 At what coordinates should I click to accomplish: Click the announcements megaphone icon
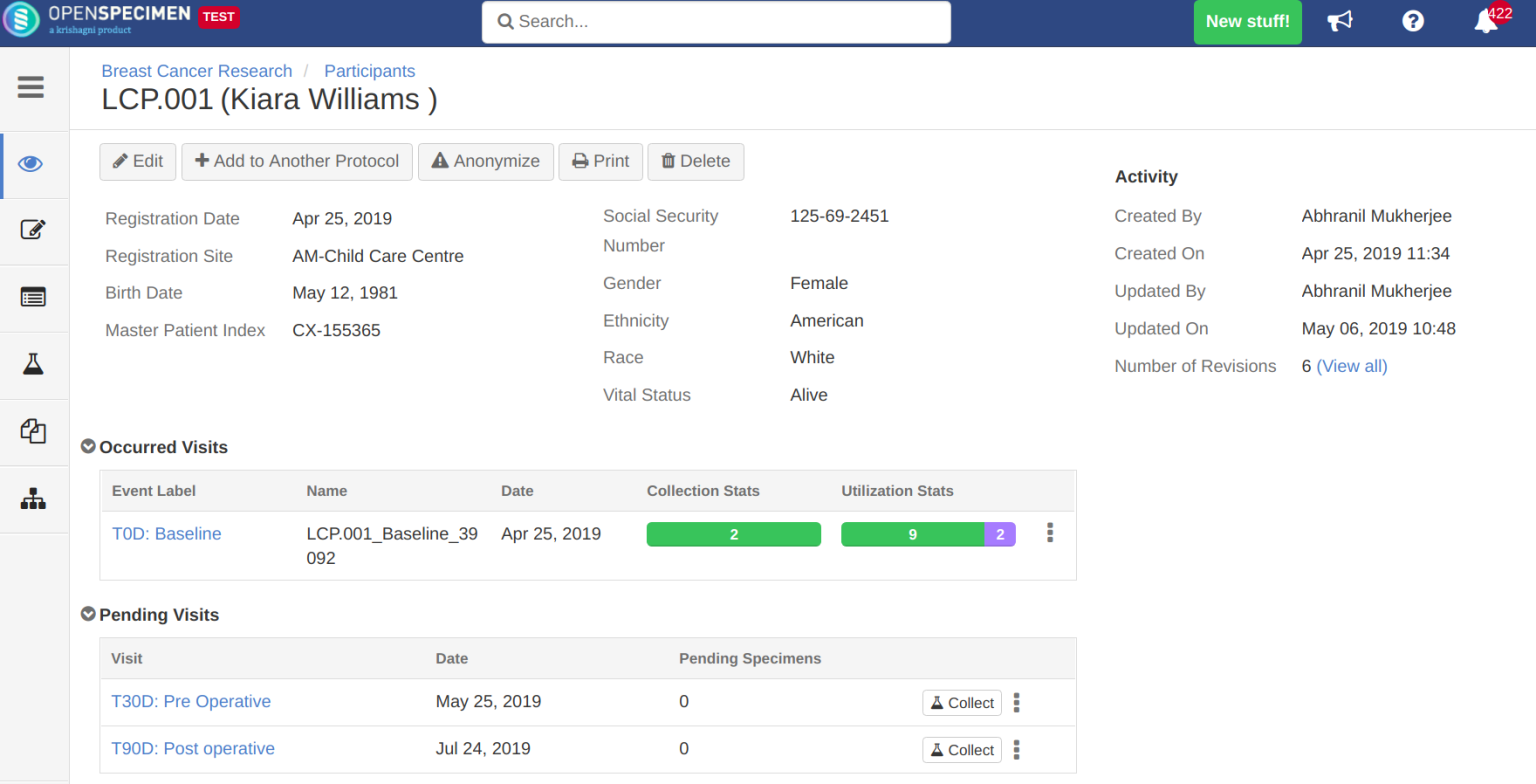pos(1340,21)
